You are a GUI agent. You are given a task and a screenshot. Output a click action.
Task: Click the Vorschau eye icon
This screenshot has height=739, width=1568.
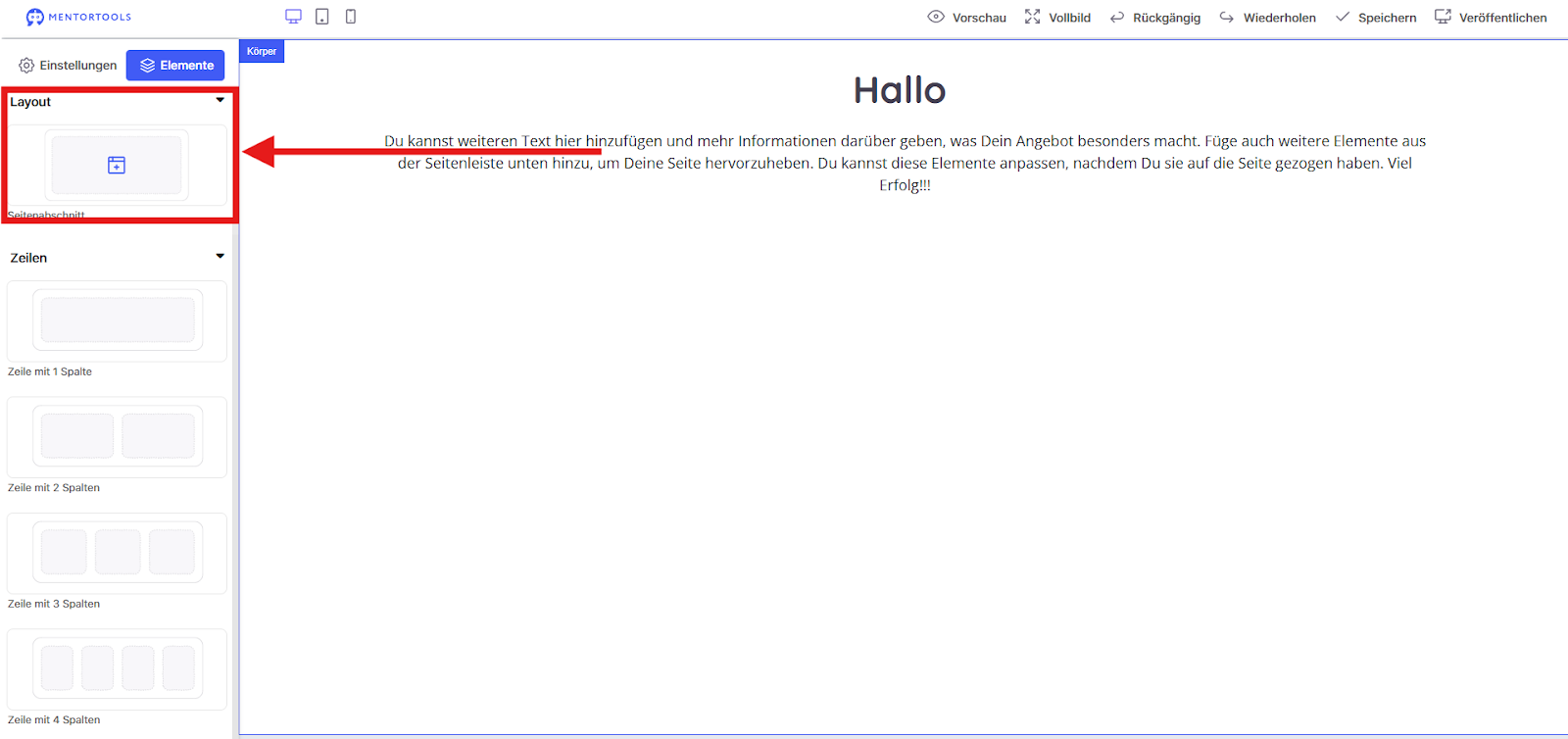(x=936, y=17)
